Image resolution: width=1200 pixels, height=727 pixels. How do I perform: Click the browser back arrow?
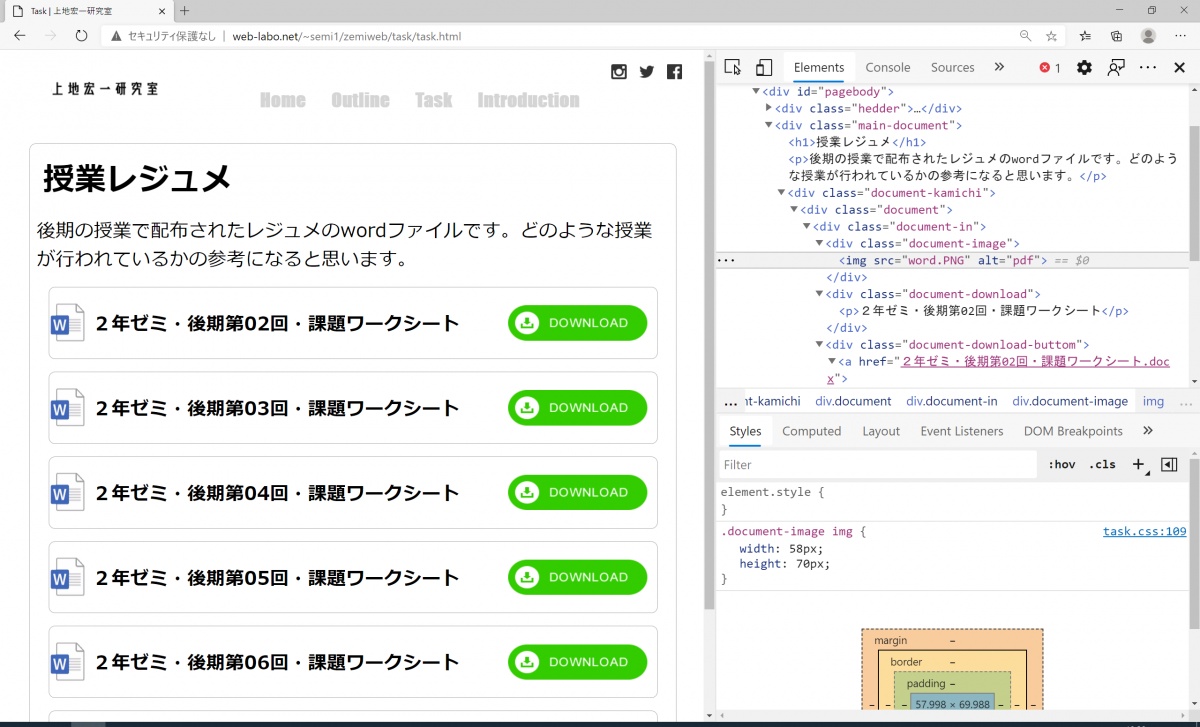(19, 36)
